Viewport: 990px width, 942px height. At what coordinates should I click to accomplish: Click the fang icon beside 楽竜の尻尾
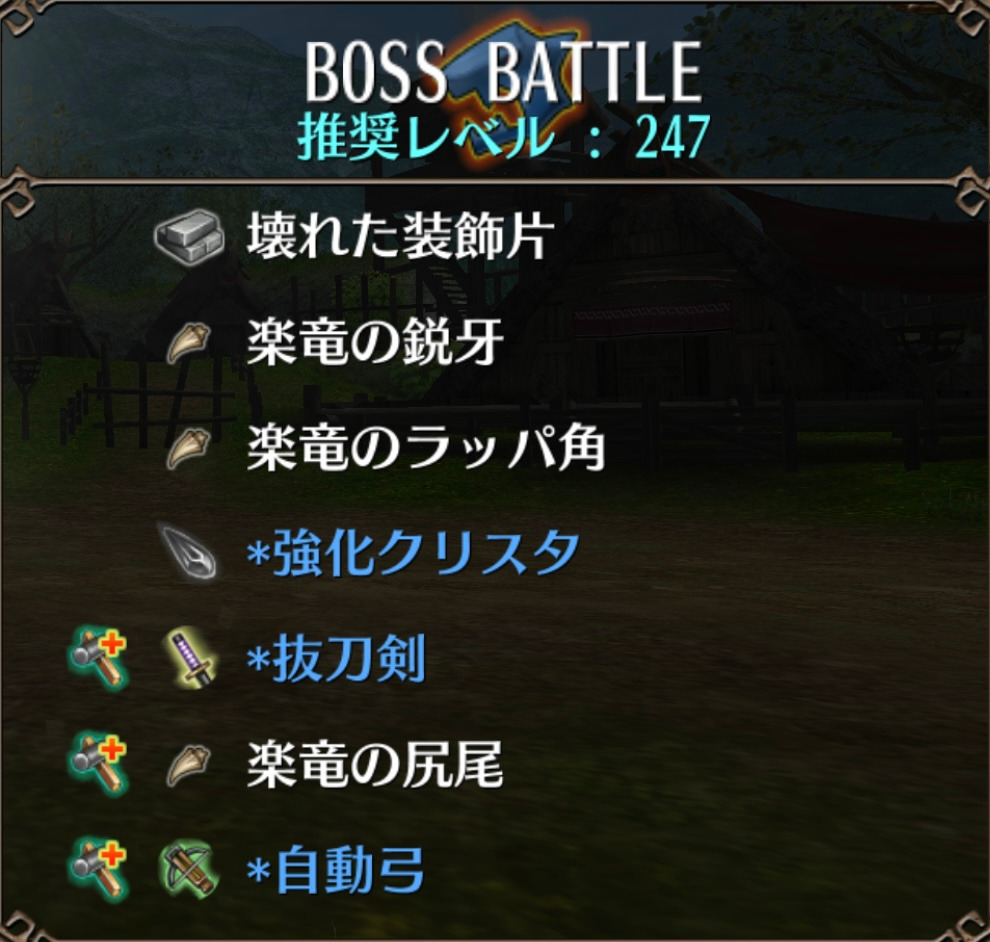tap(188, 765)
